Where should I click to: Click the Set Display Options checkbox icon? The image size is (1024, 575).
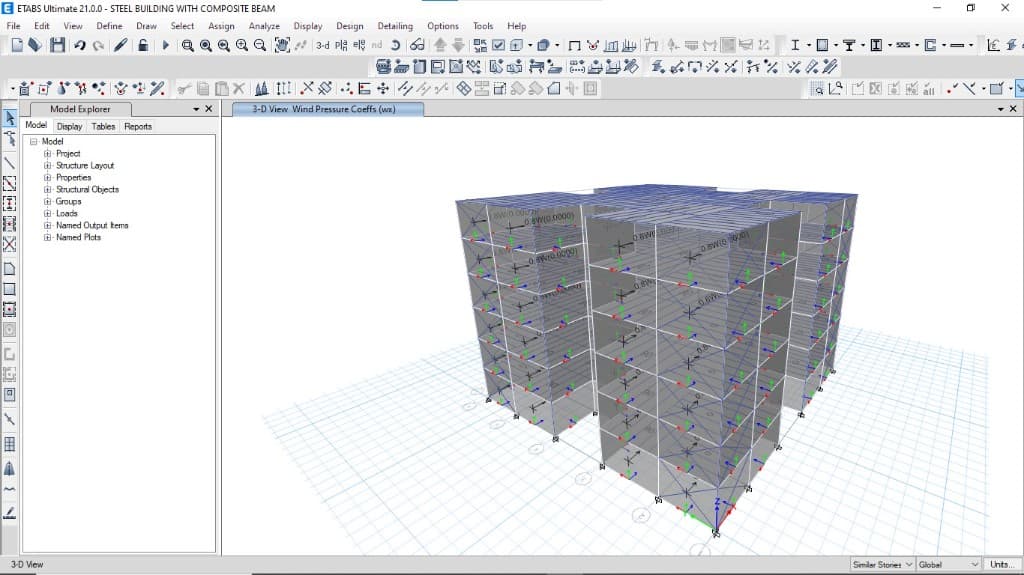498,45
